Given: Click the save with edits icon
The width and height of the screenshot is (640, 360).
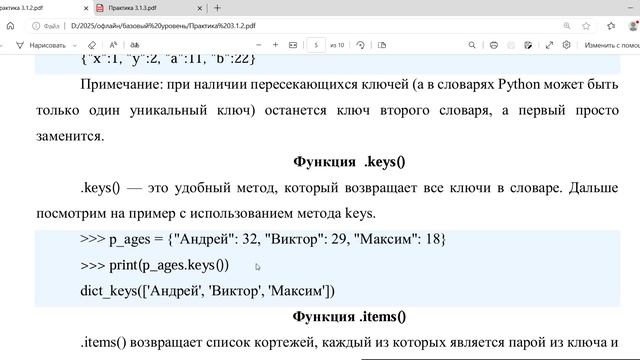Looking at the screenshot, I should (528, 45).
